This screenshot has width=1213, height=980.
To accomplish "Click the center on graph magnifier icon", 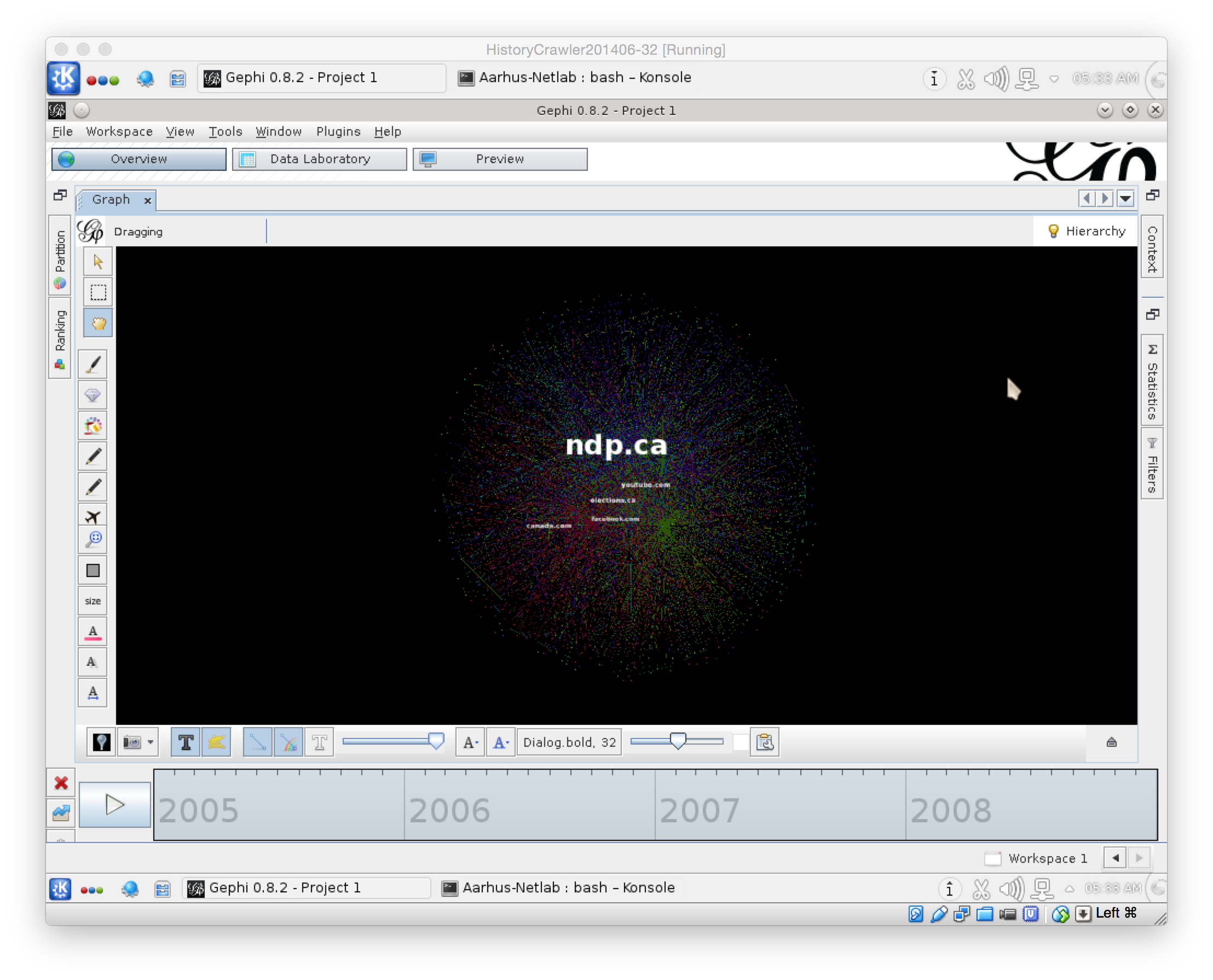I will [93, 540].
